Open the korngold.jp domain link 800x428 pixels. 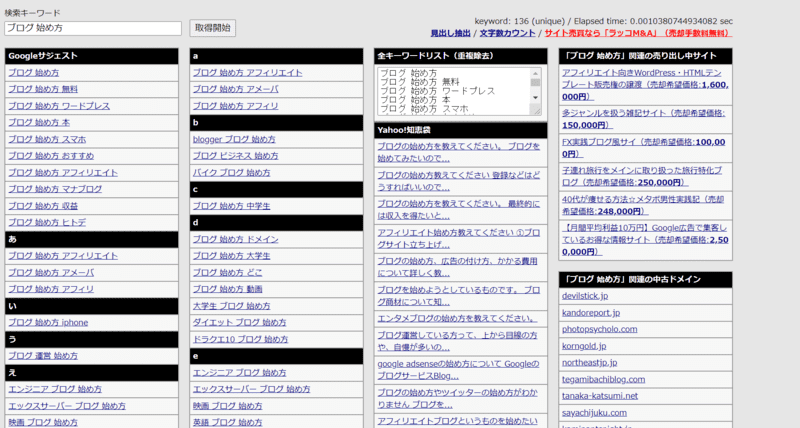coord(584,346)
